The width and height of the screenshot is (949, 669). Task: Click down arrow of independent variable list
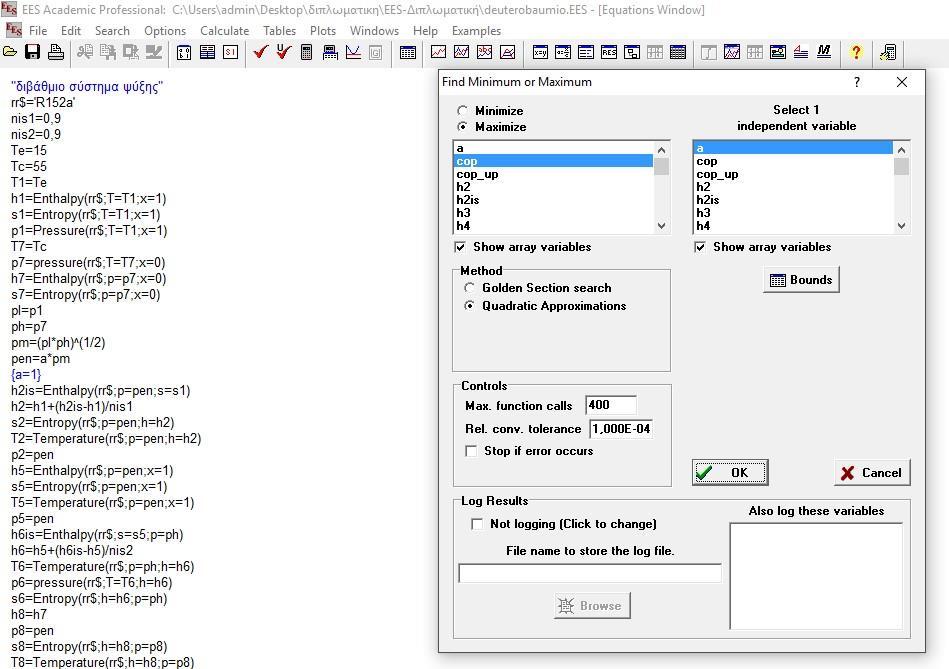[x=901, y=226]
